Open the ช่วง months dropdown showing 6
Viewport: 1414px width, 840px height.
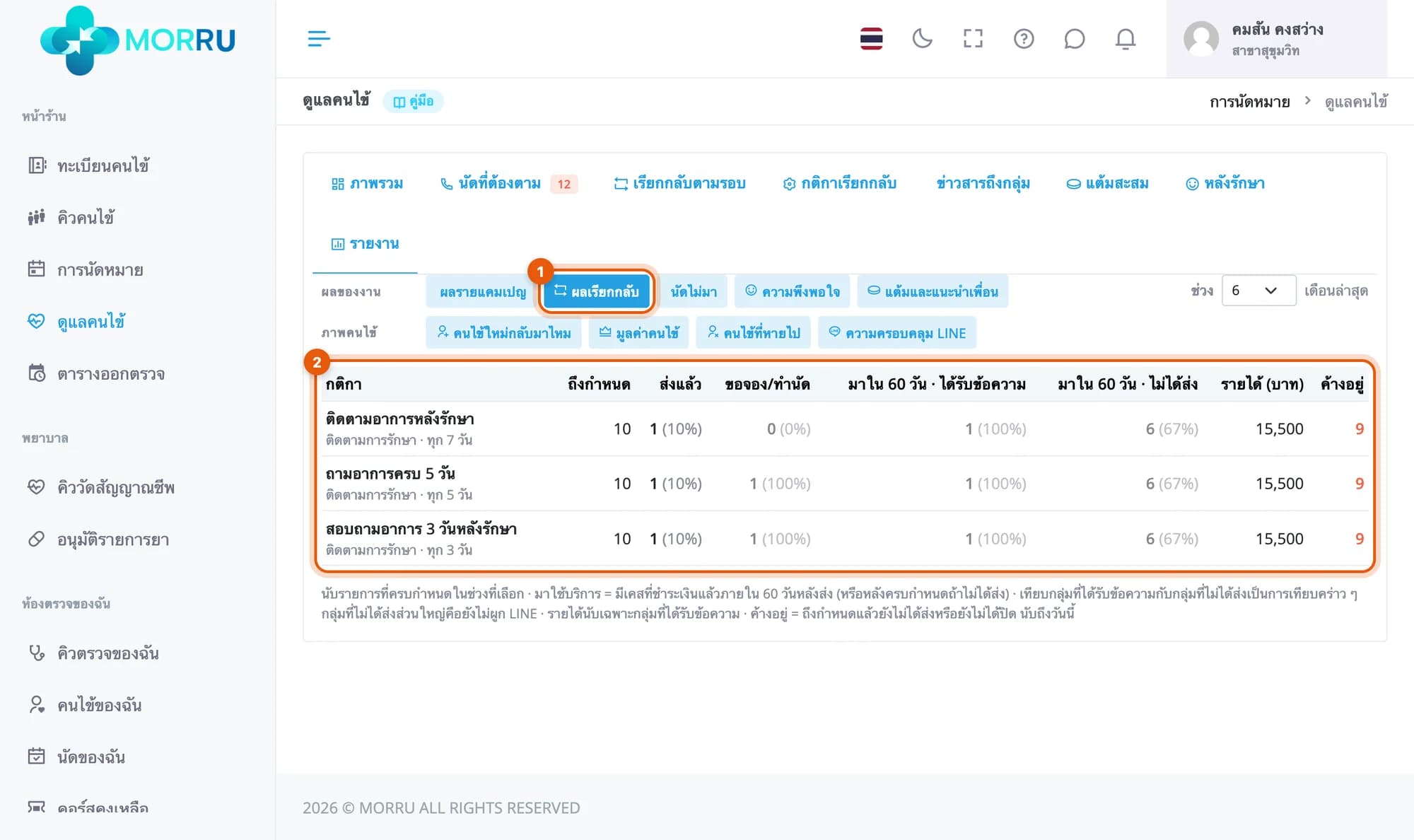[1258, 291]
